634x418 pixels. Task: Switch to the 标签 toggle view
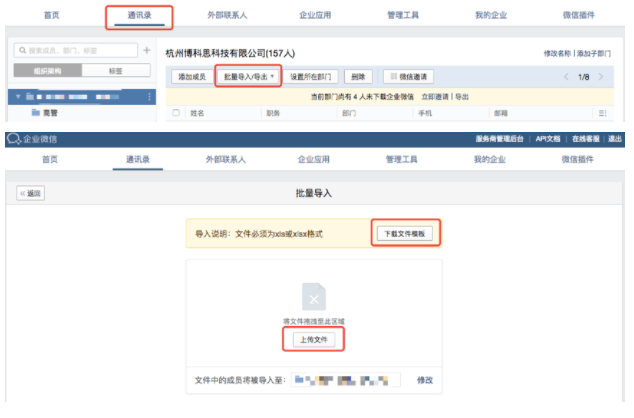coord(116,71)
